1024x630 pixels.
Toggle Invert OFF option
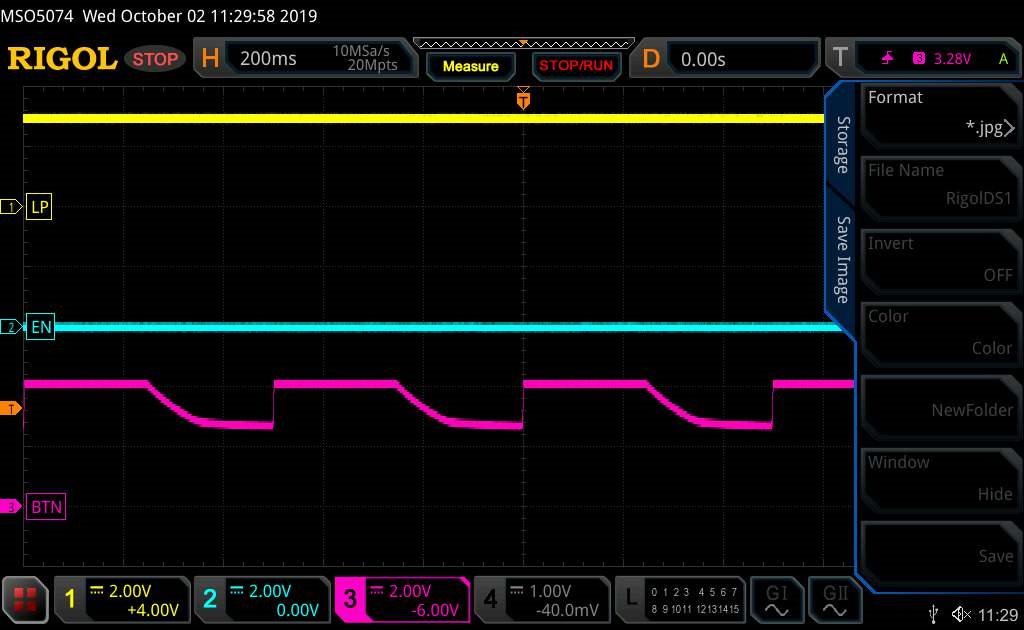pos(940,260)
